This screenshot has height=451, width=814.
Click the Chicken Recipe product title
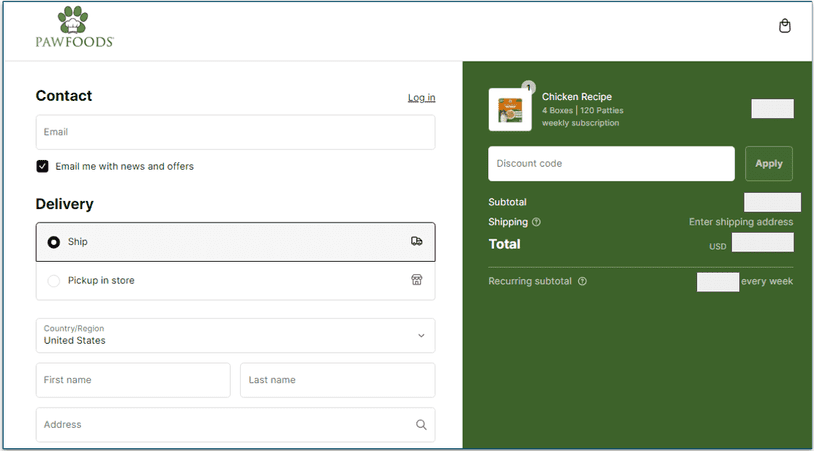point(577,97)
